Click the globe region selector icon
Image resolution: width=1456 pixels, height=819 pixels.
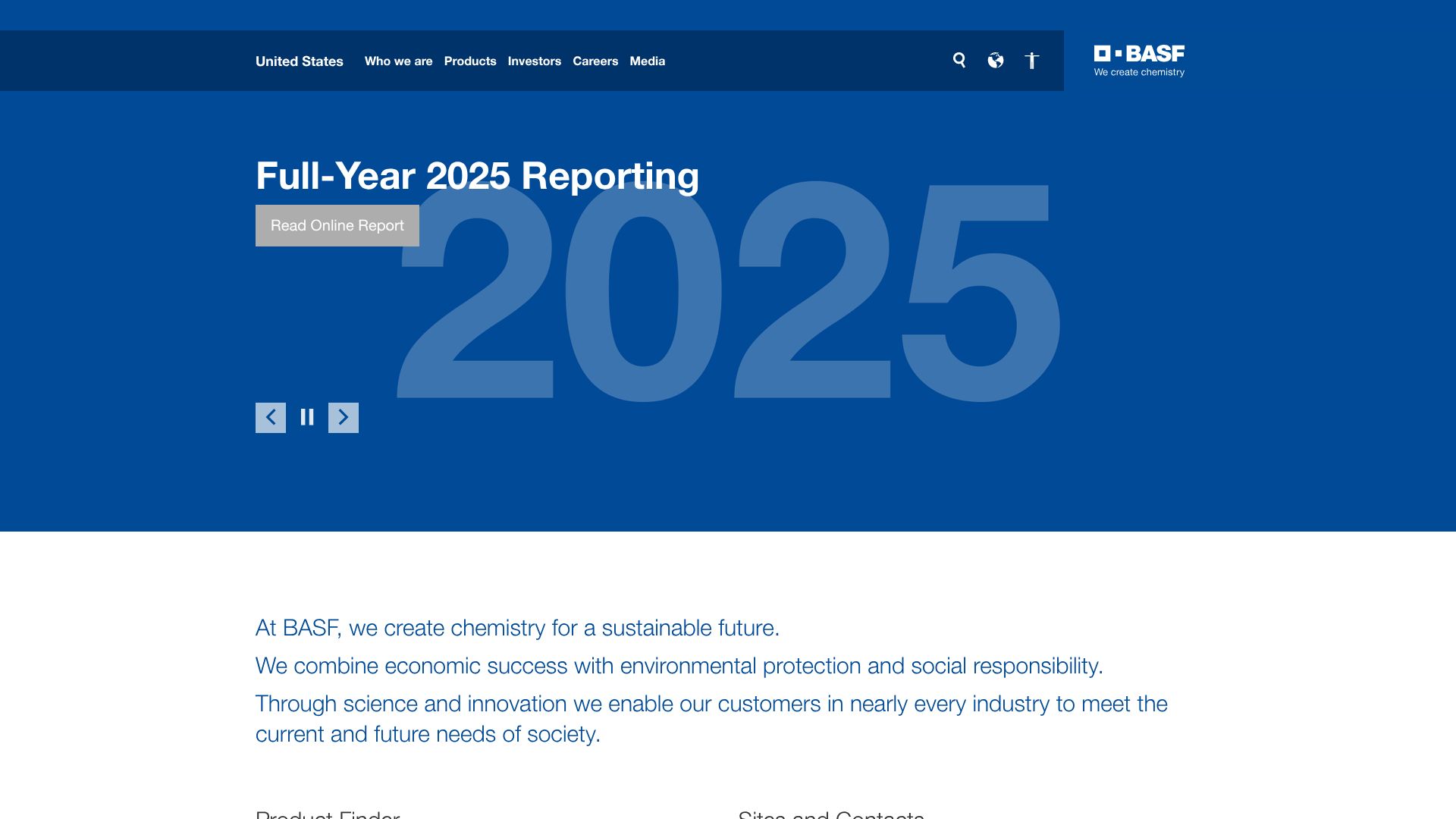point(996,61)
